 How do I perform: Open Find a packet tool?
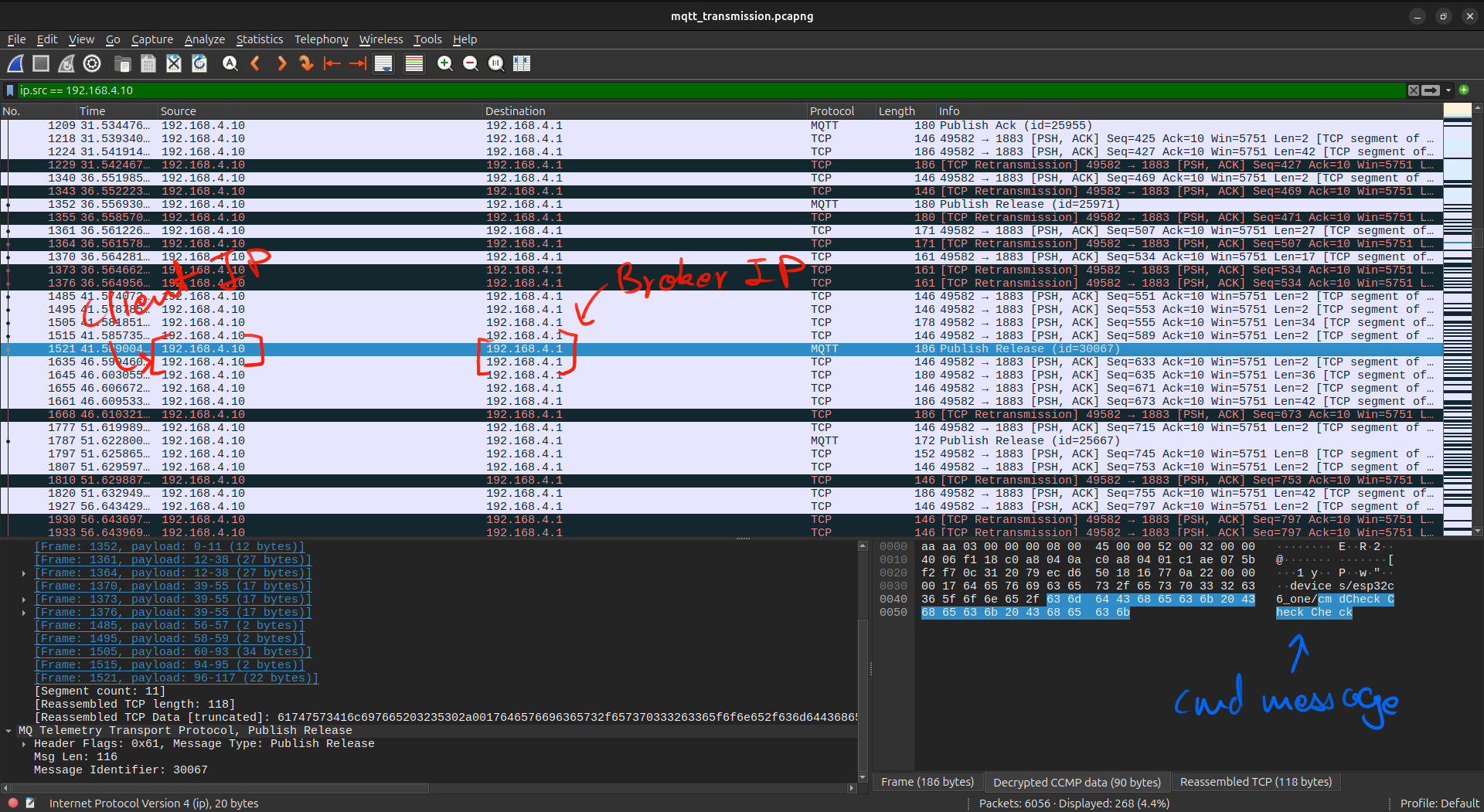click(230, 64)
